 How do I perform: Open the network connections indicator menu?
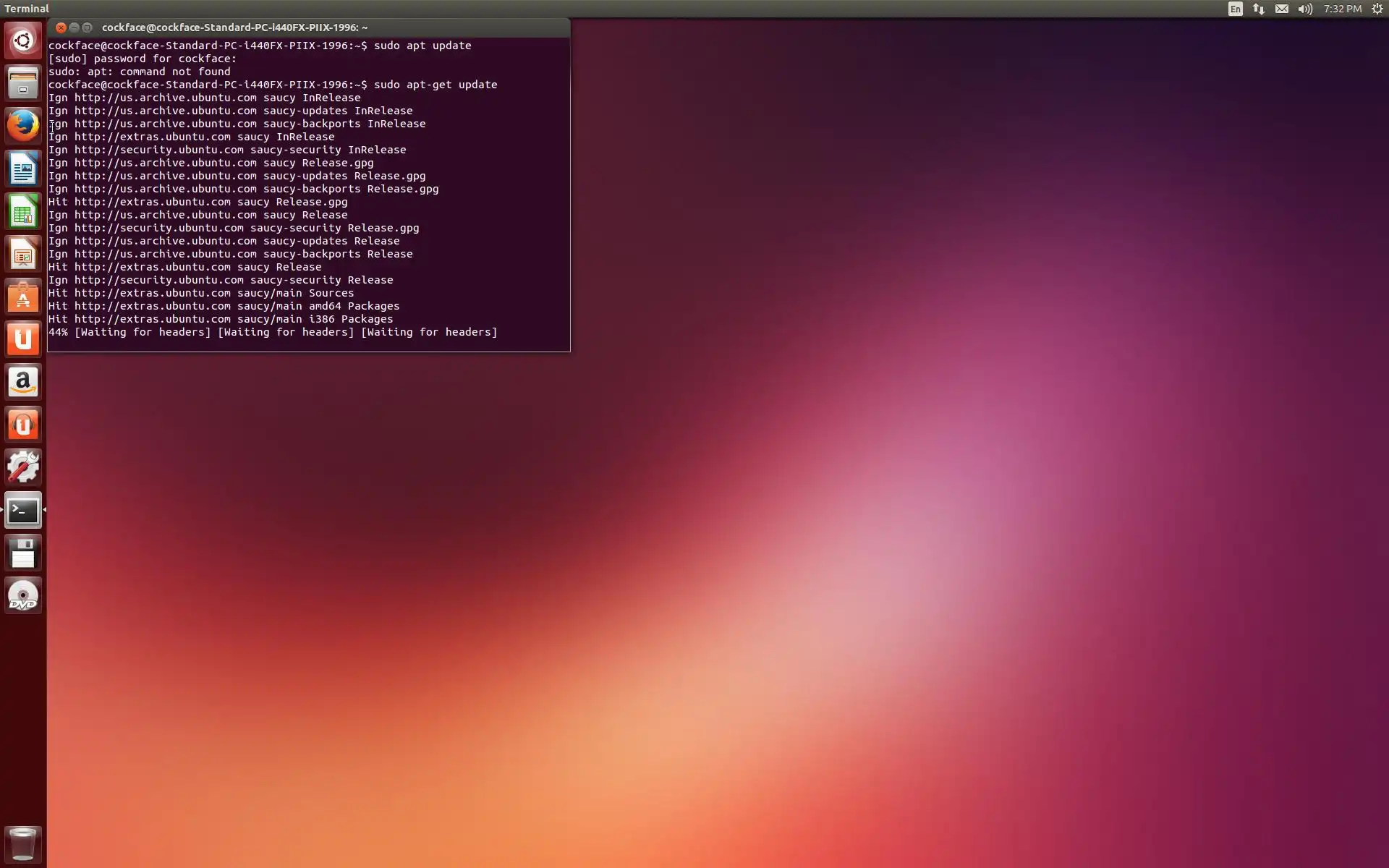1259,9
